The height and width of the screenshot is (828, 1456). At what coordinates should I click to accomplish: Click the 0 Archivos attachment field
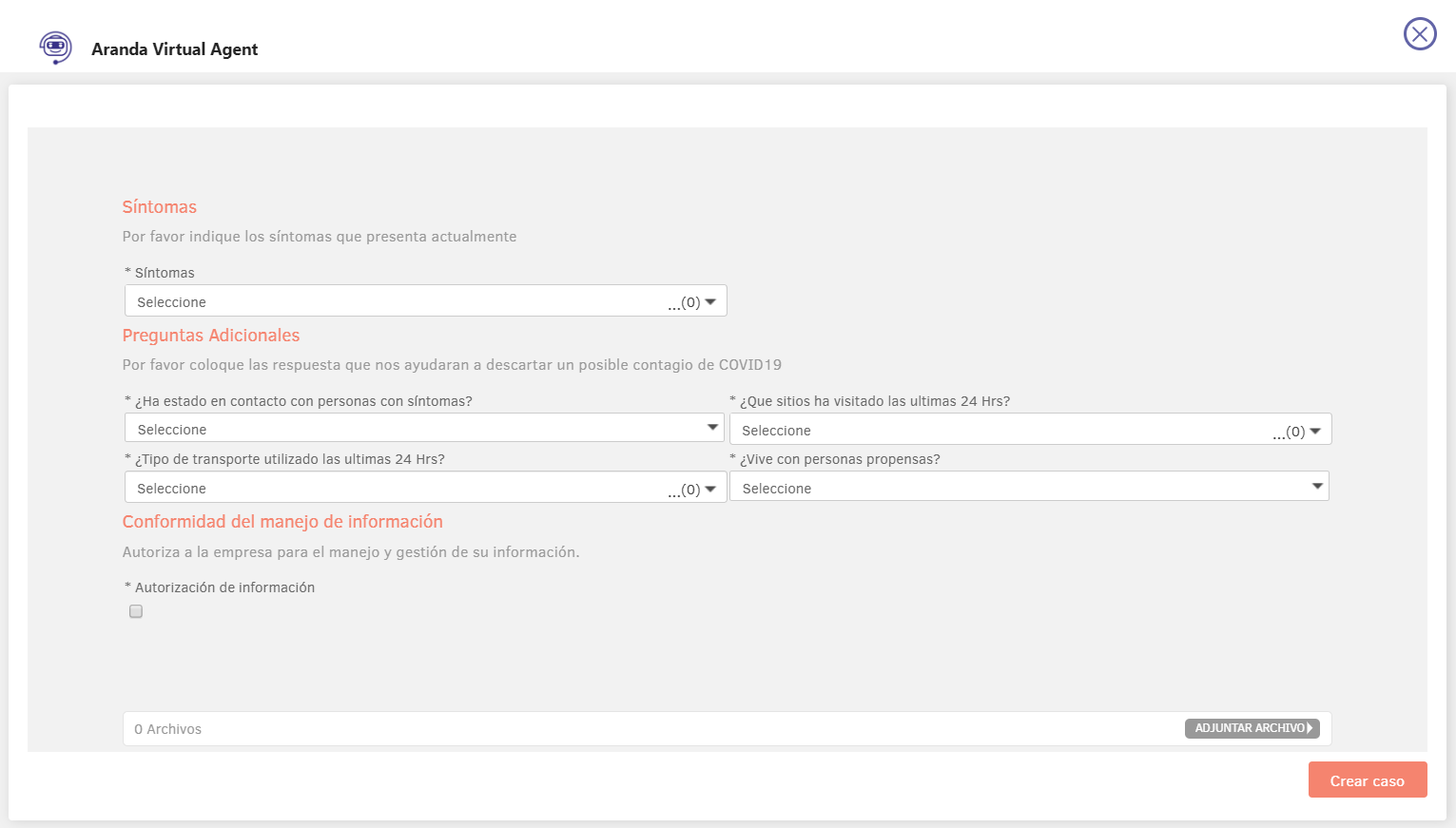click(727, 729)
